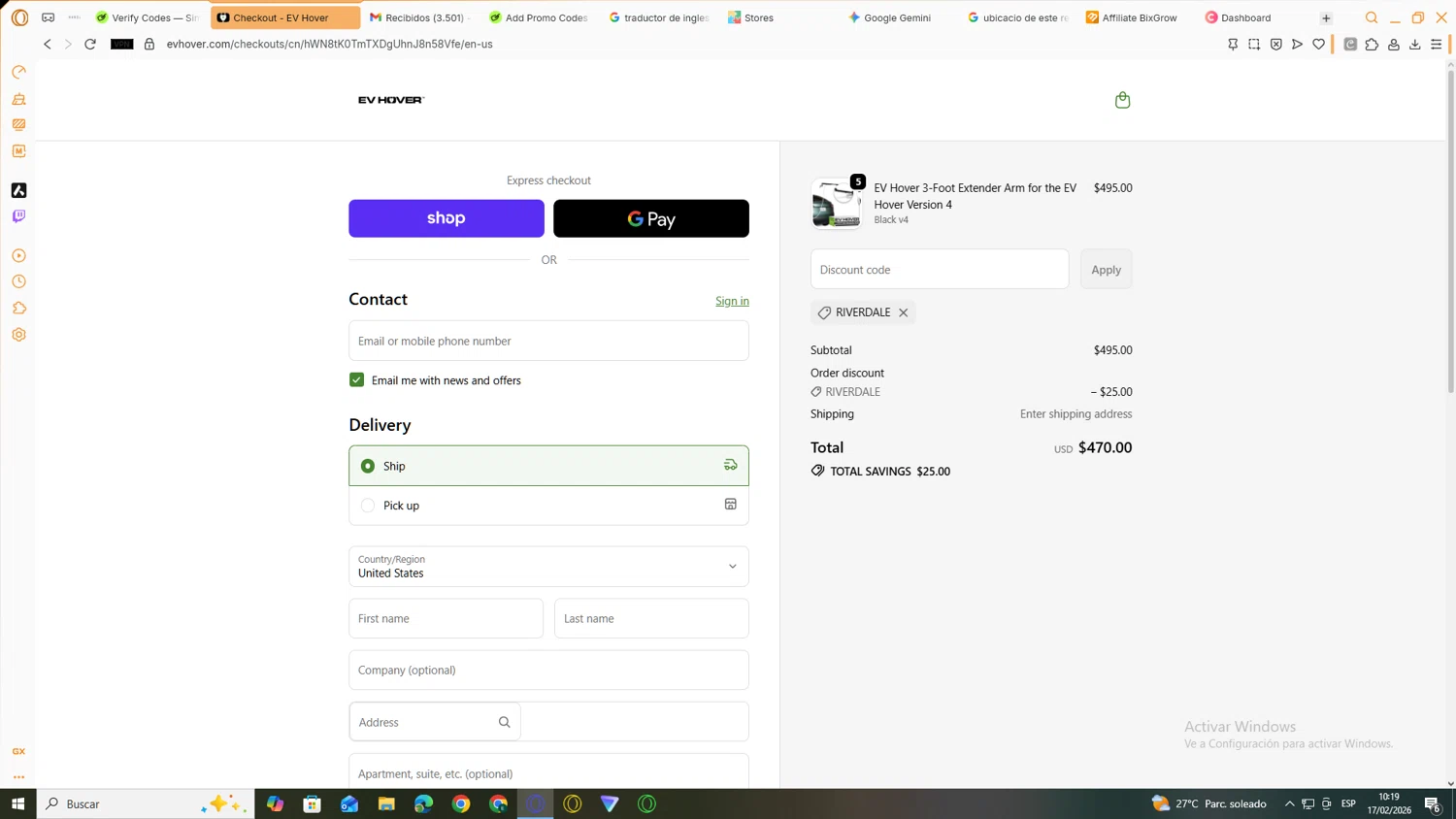Focus the First name field

tap(446, 618)
